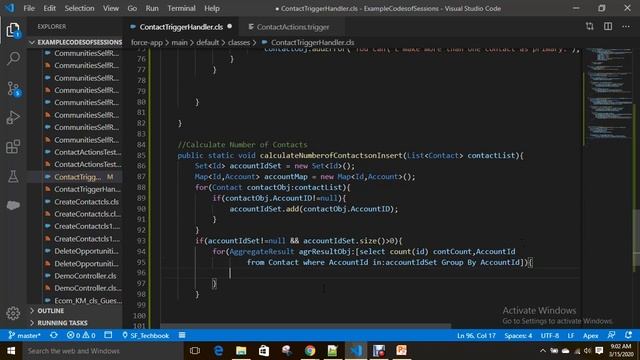This screenshot has width=640, height=360.
Task: Collapse the EXAMPLECODESOFSESSIONS folder section
Action: click(76, 42)
